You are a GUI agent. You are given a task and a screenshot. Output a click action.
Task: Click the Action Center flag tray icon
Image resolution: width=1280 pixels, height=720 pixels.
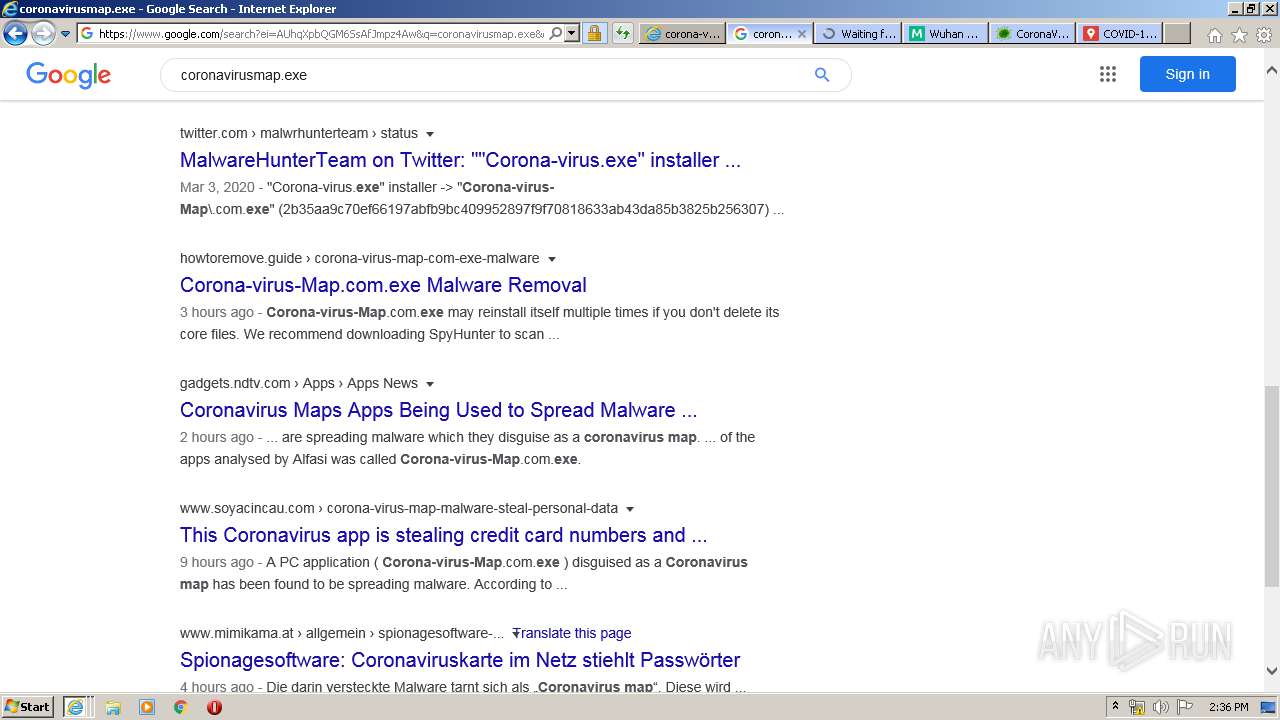coord(1183,707)
